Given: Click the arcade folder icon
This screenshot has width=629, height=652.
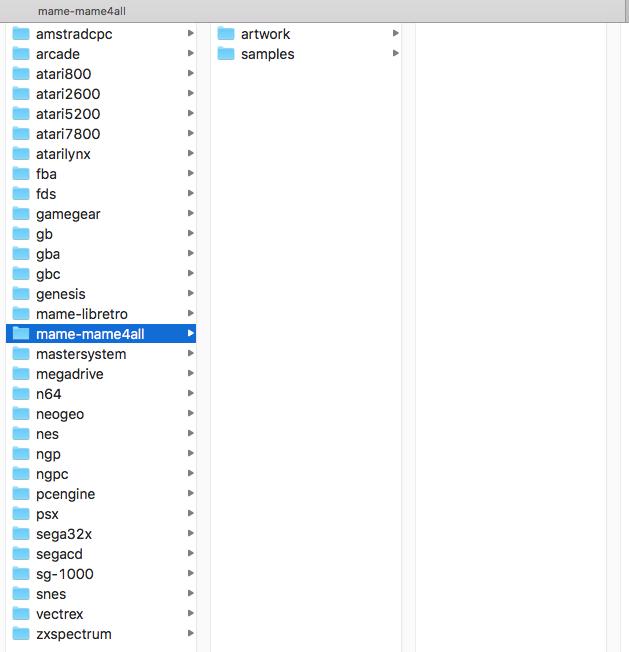Looking at the screenshot, I should tap(21, 54).
